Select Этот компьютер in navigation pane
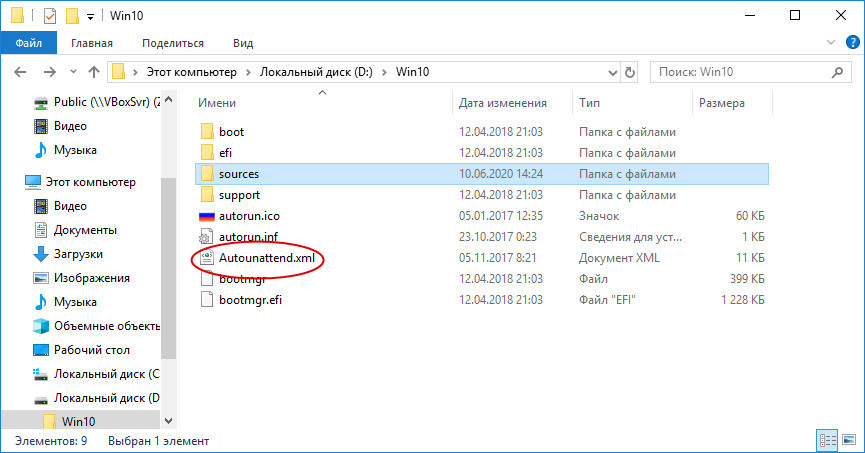865x453 pixels. [80, 182]
